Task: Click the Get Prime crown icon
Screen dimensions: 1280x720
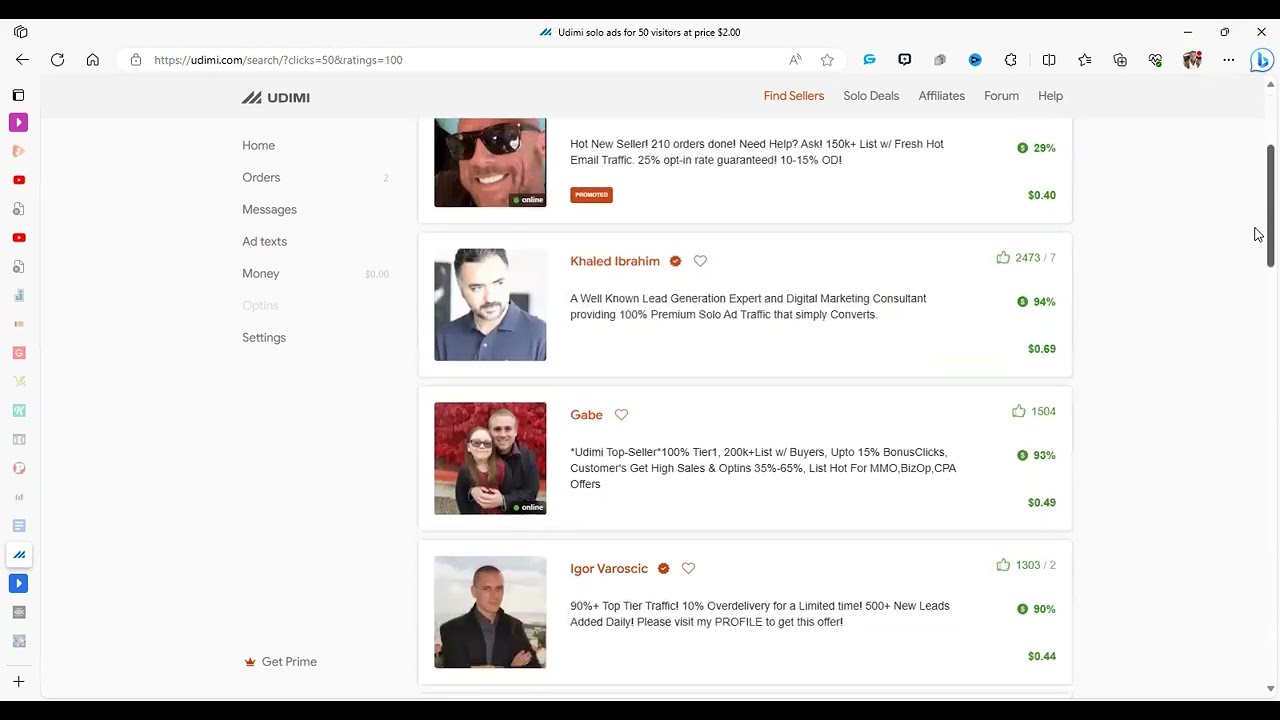Action: pos(250,662)
